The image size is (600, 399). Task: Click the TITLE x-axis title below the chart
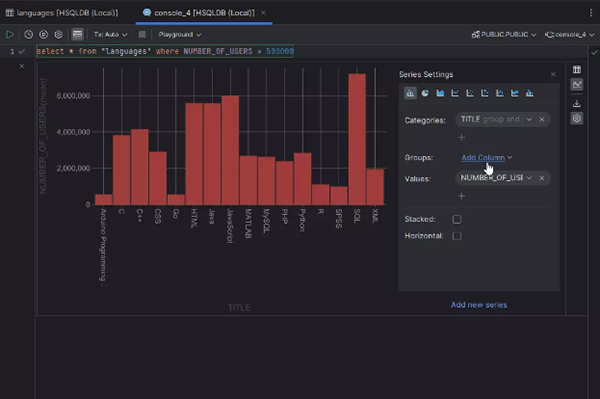(x=240, y=307)
